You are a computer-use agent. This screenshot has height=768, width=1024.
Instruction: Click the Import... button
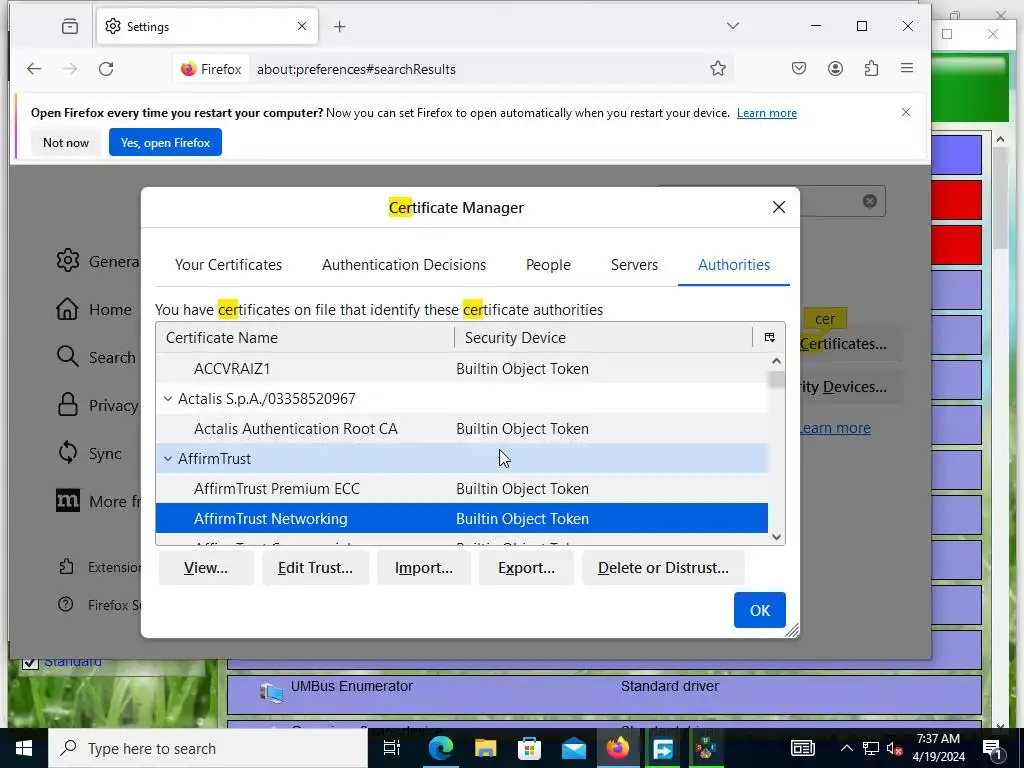click(x=424, y=568)
